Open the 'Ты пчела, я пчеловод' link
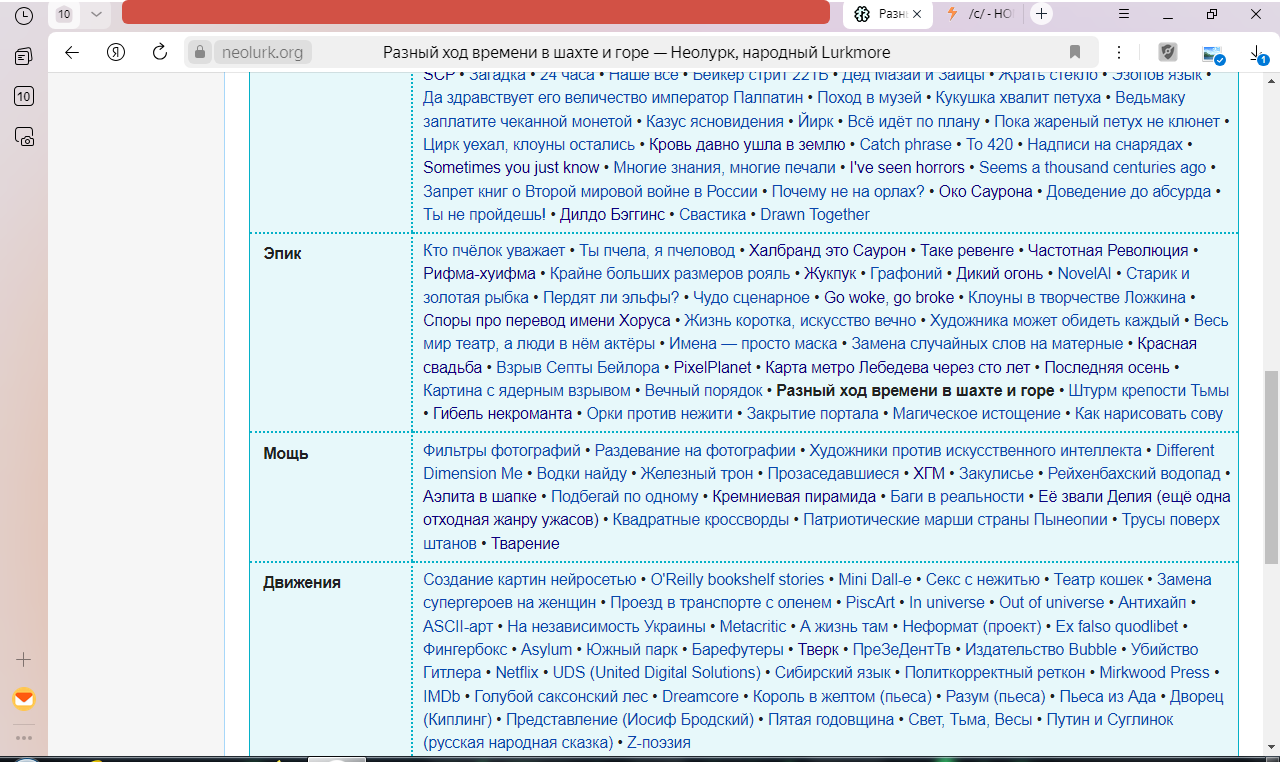1280x762 pixels. 657,250
